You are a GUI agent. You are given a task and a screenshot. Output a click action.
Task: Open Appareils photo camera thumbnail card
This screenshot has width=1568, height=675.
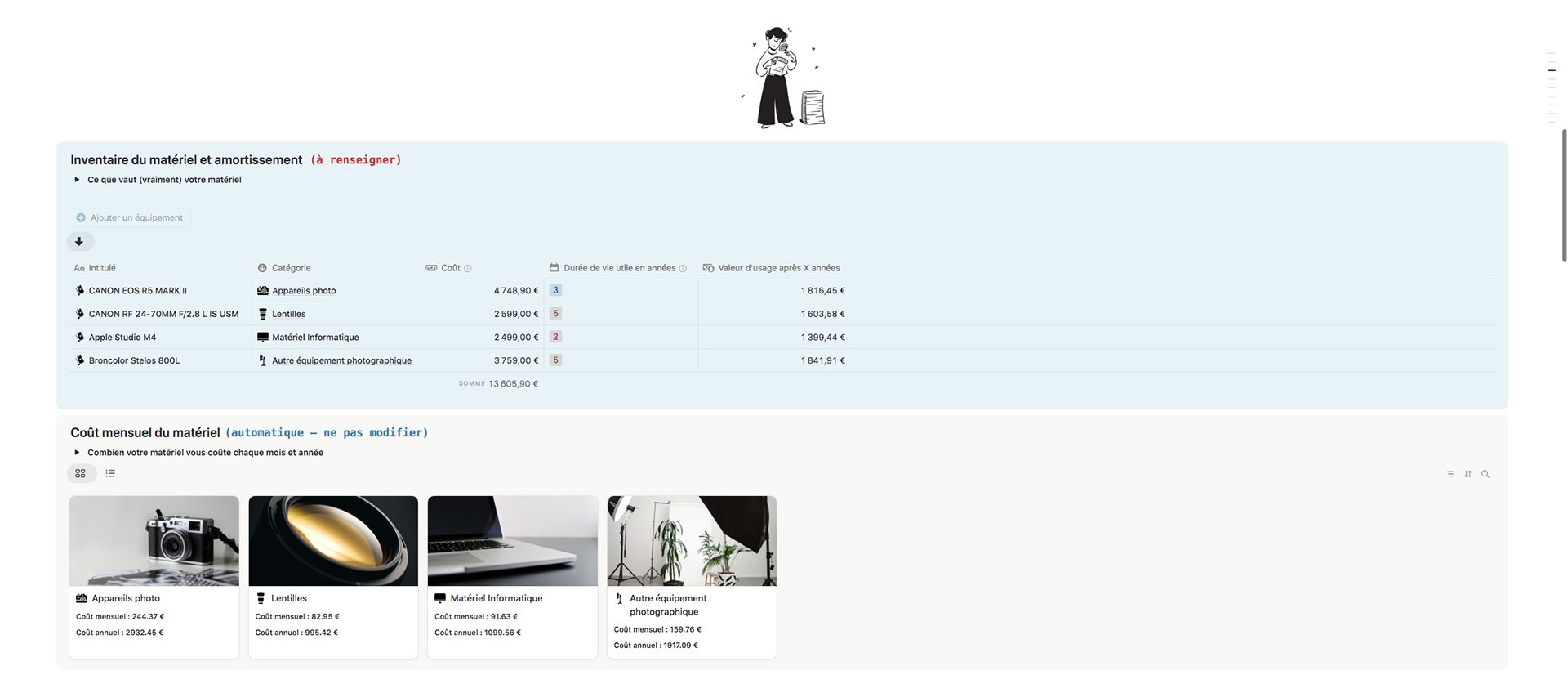(x=154, y=541)
